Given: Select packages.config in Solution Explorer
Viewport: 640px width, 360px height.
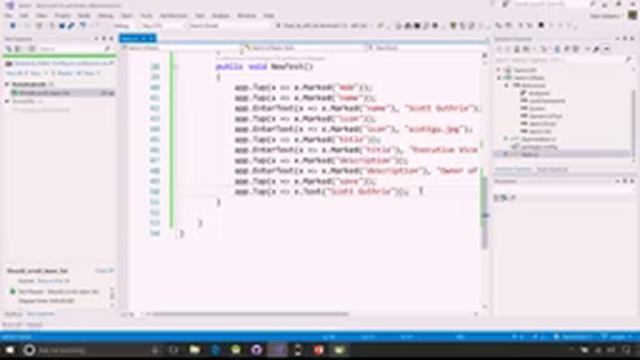Looking at the screenshot, I should click(x=539, y=147).
